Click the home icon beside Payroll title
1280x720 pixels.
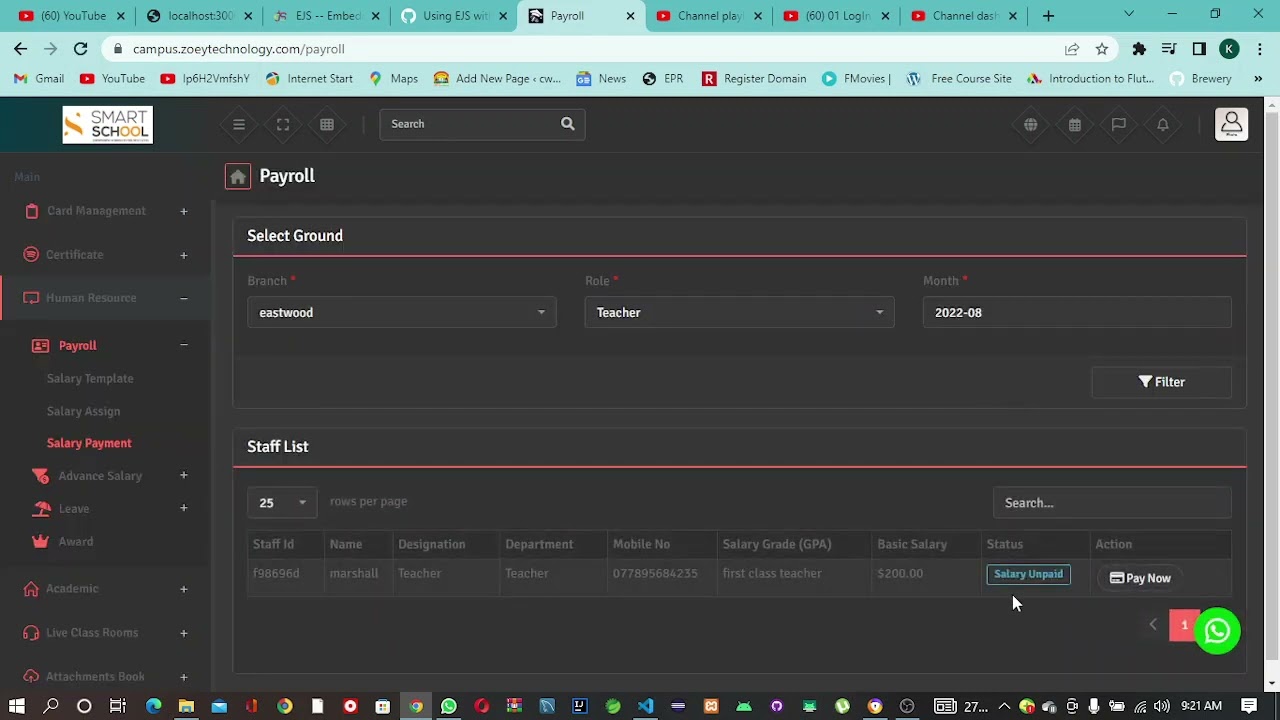tap(237, 176)
